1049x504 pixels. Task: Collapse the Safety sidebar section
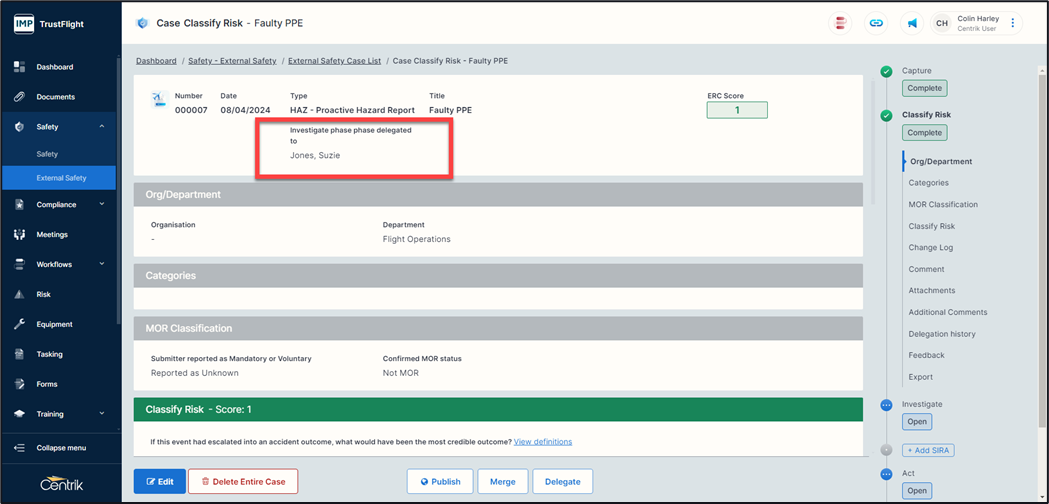(x=101, y=127)
